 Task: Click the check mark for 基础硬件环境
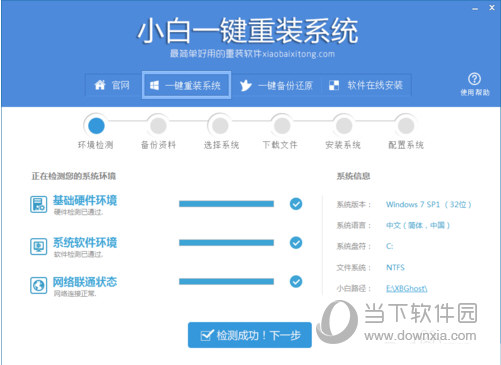pyautogui.click(x=296, y=204)
